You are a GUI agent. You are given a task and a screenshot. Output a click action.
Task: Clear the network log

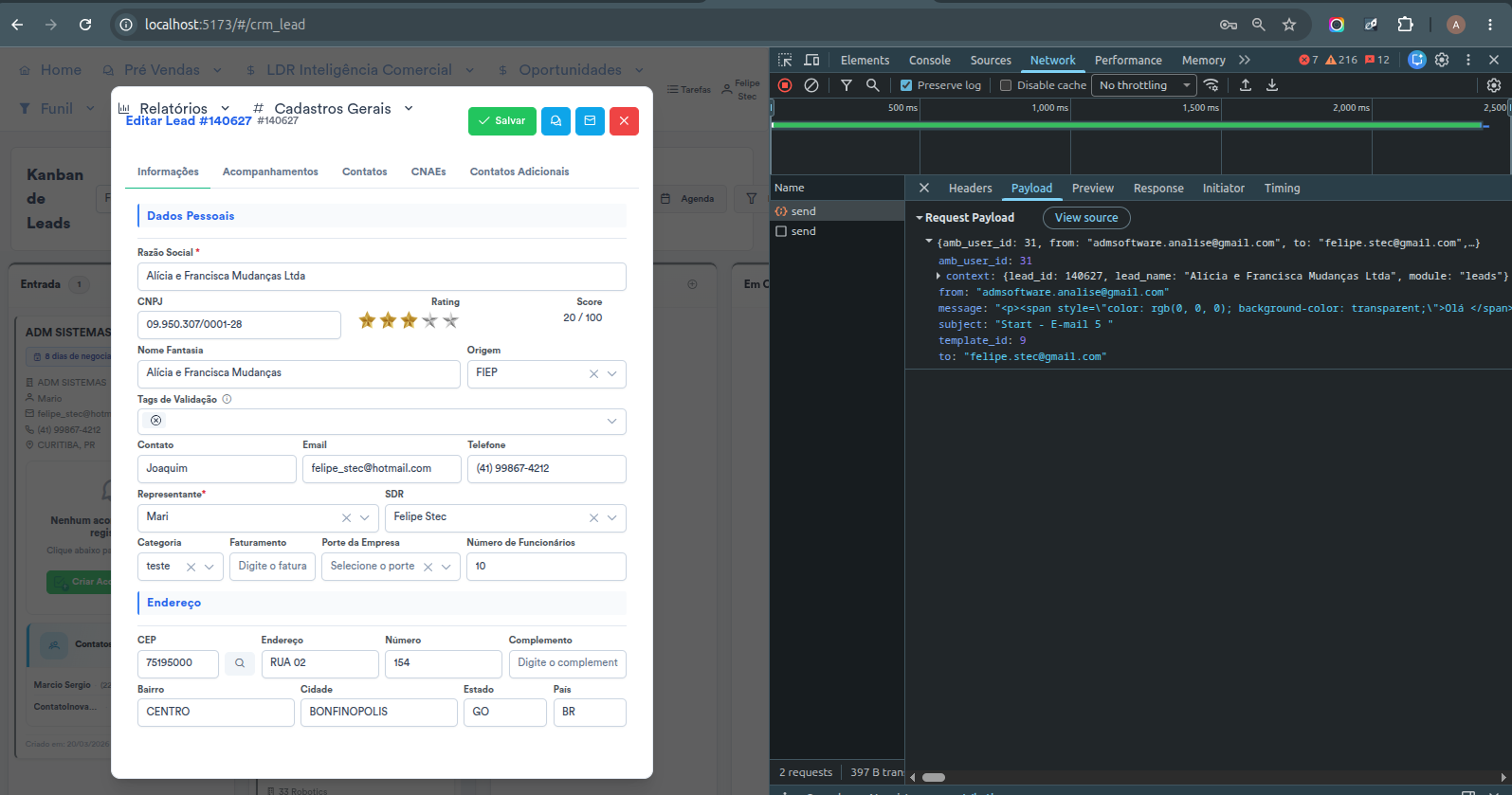click(811, 85)
